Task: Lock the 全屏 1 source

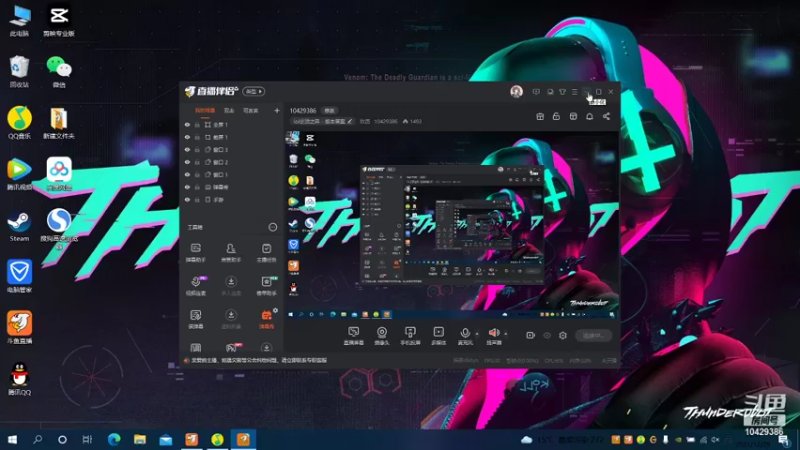Action: 197,124
